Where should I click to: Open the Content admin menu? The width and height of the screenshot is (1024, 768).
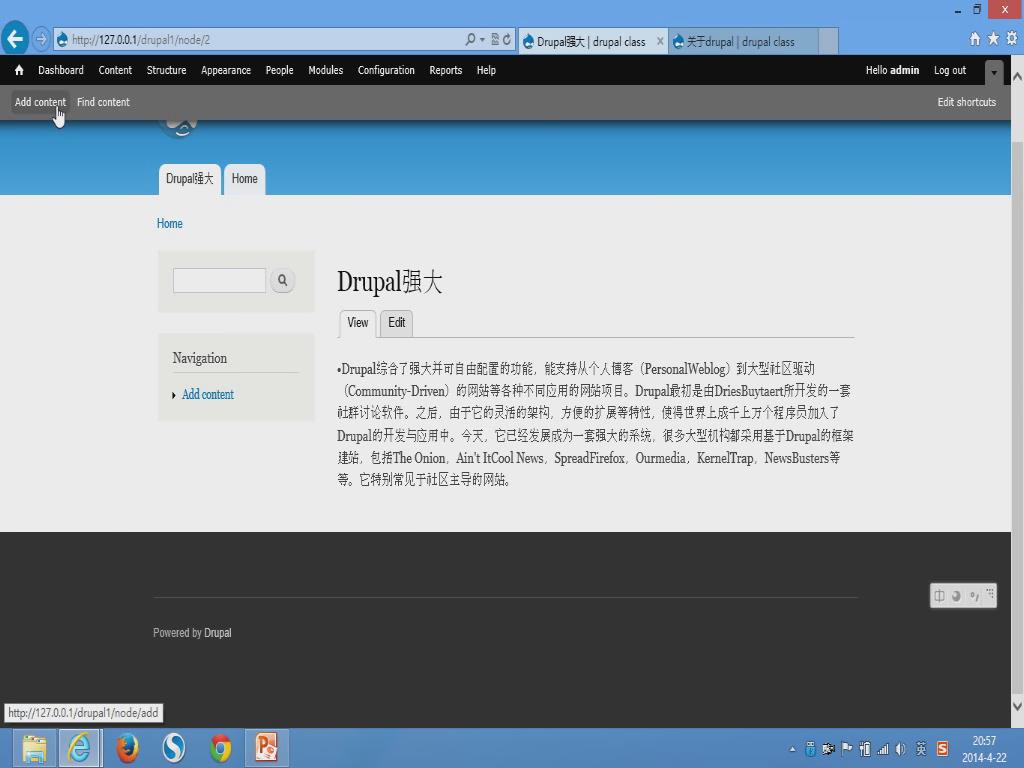115,70
